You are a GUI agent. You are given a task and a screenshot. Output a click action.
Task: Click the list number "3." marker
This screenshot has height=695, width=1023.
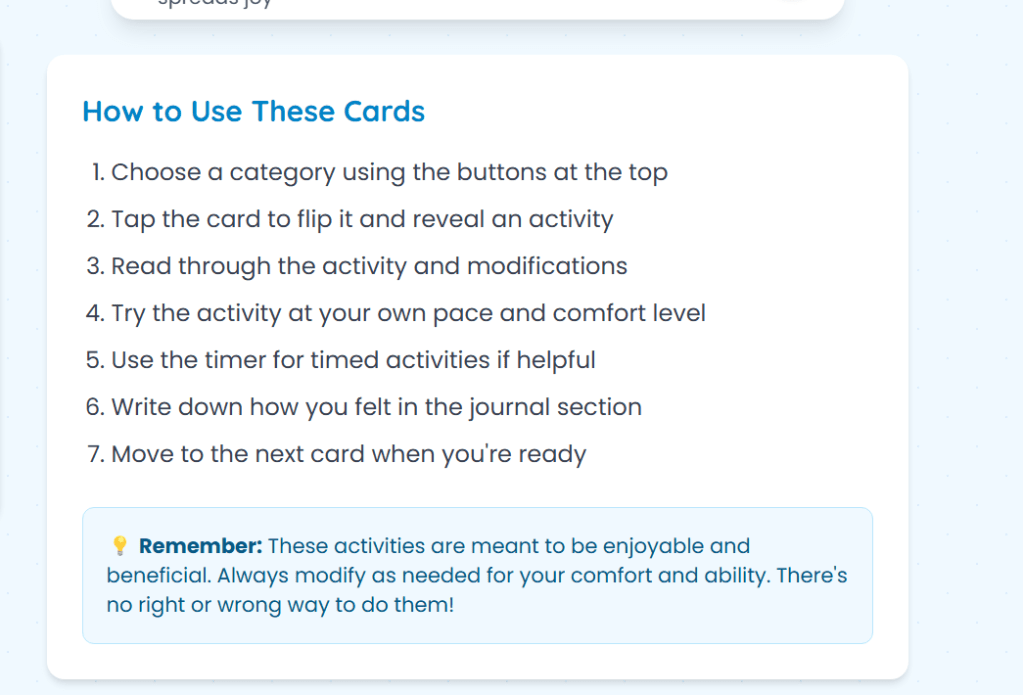(x=96, y=266)
